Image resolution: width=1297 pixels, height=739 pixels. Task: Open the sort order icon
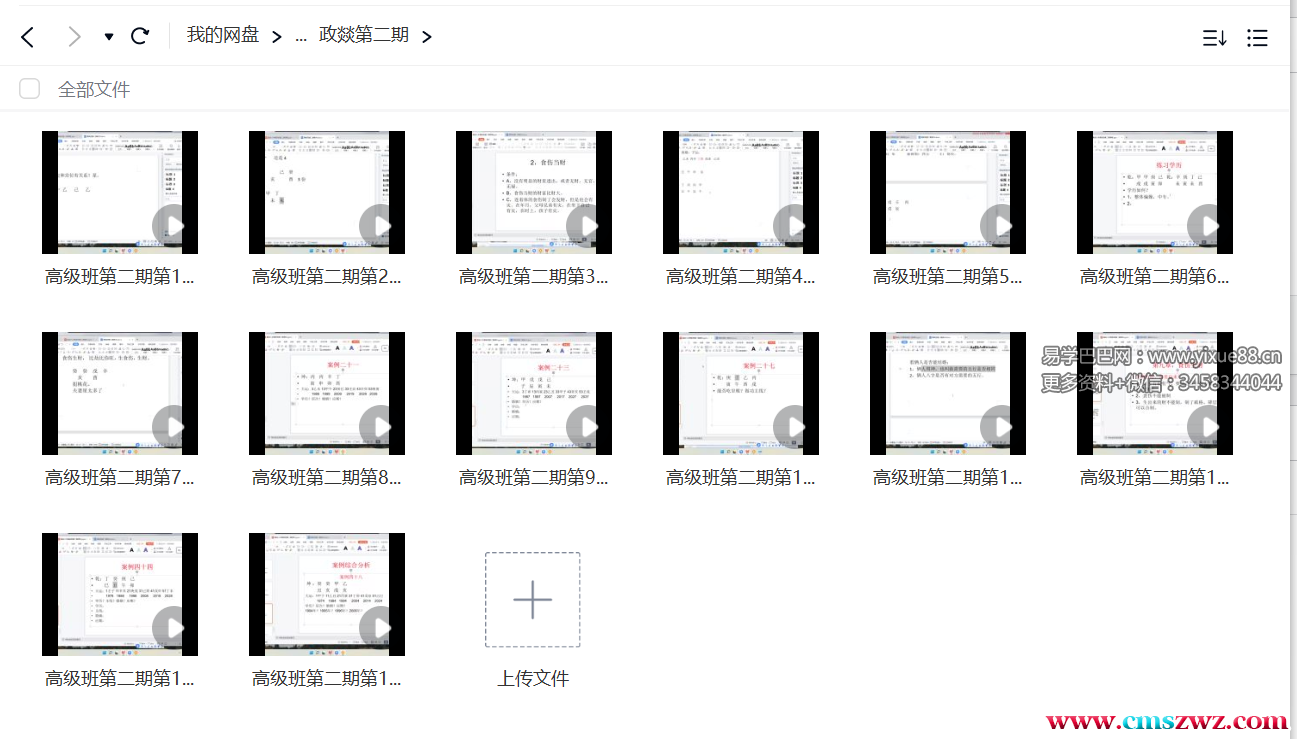(1214, 38)
